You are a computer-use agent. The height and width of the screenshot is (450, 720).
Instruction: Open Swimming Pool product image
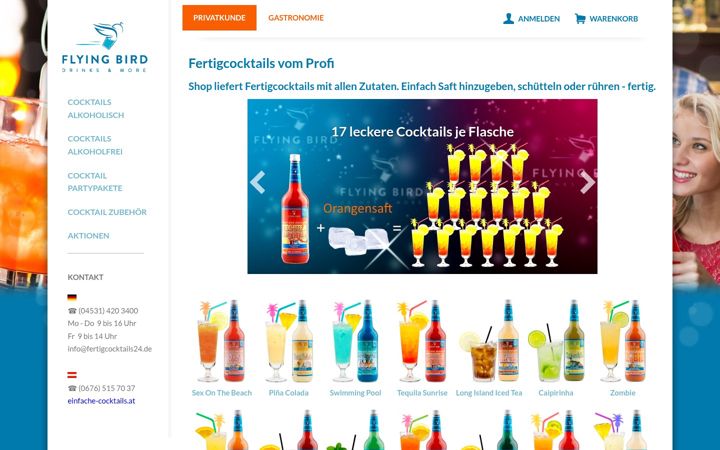click(355, 341)
